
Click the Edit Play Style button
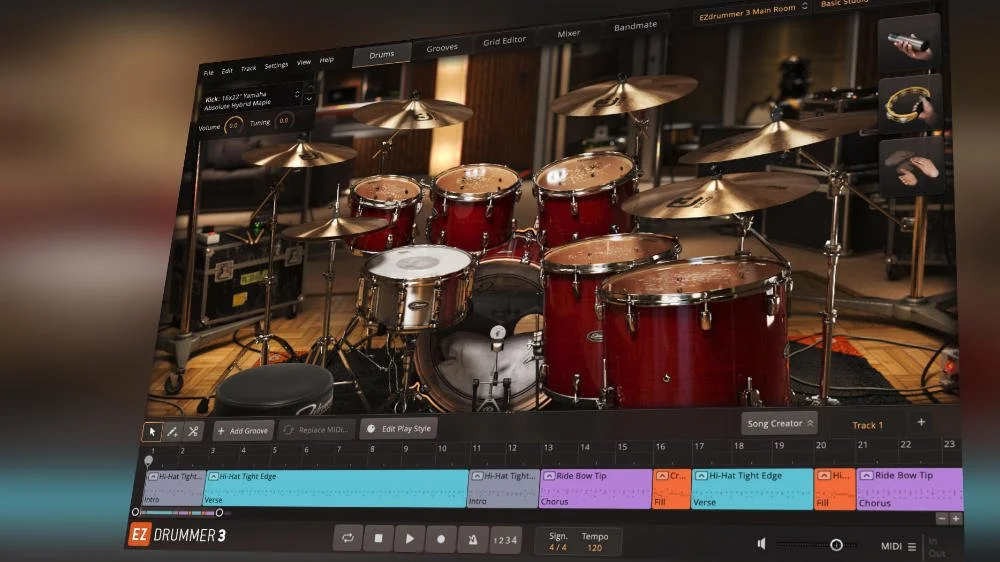[x=399, y=429]
